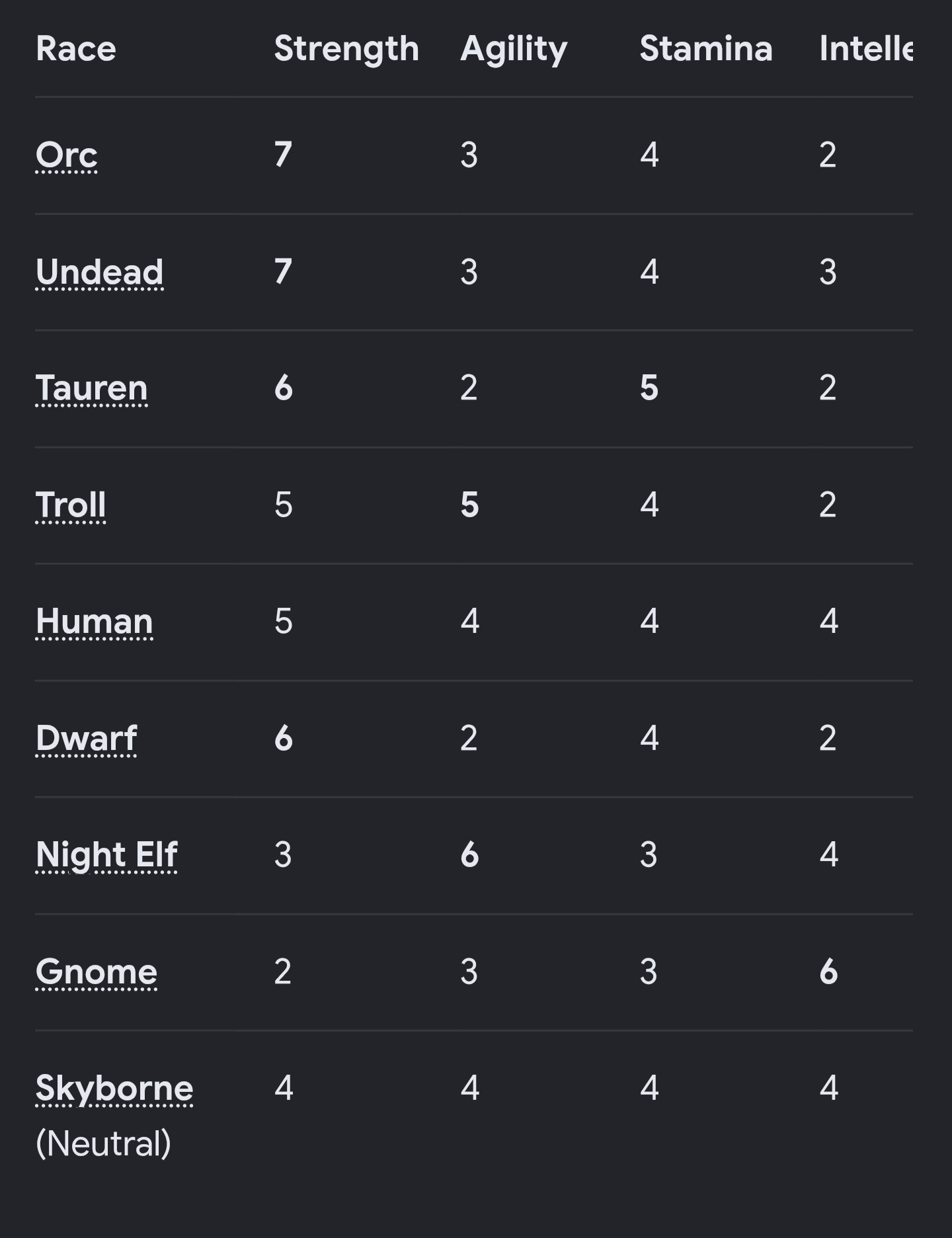Screen dimensions: 952x1238
Task: Open the Troll race link
Action: [x=71, y=505]
